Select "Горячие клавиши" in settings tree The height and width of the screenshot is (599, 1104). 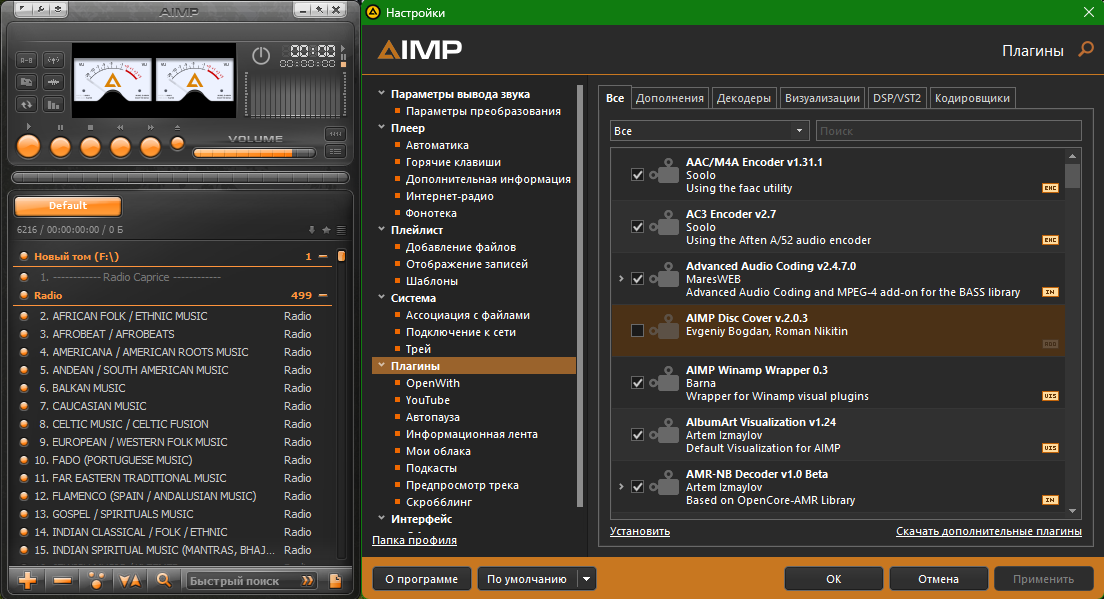pyautogui.click(x=453, y=162)
